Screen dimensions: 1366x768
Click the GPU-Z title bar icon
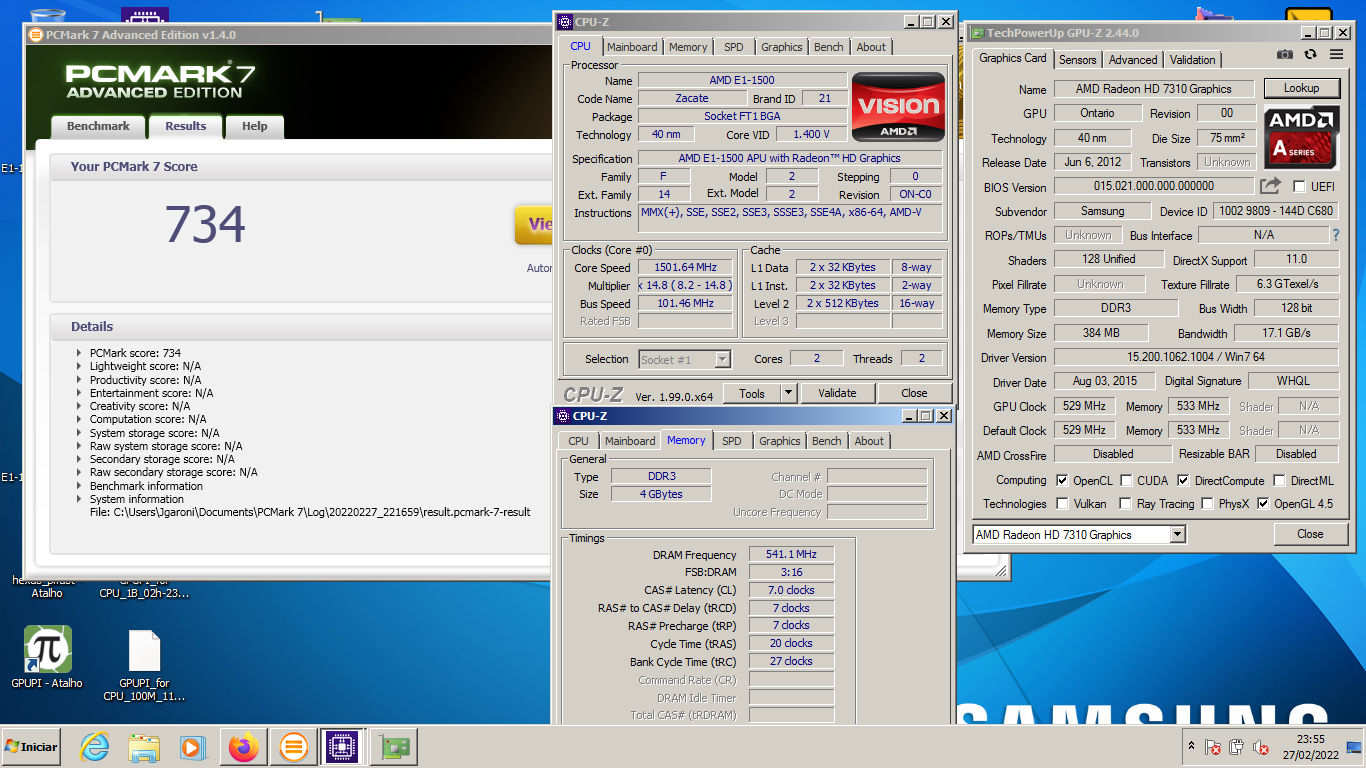(x=977, y=33)
